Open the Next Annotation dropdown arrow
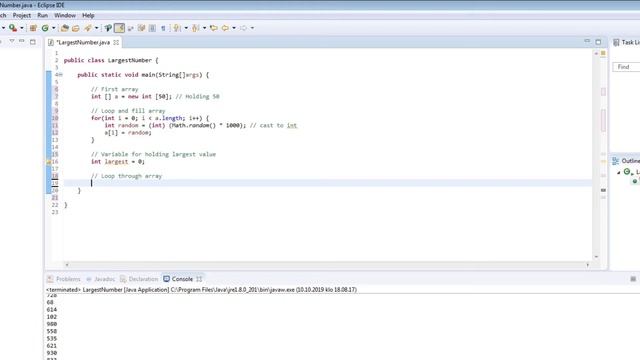Screen dimensions: 640x360 (x=186, y=28)
